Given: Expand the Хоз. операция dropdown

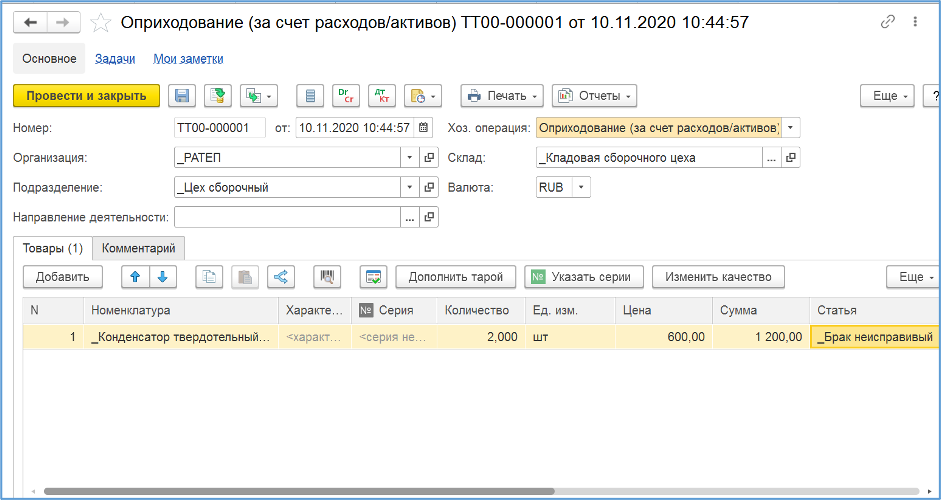Looking at the screenshot, I should coord(790,128).
